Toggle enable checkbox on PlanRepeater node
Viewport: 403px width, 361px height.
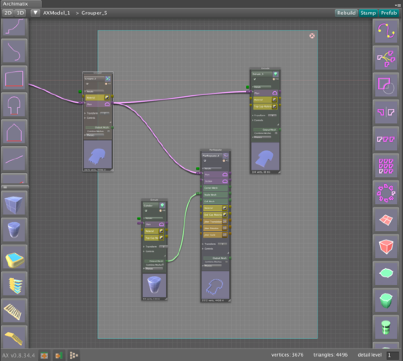coord(205,161)
